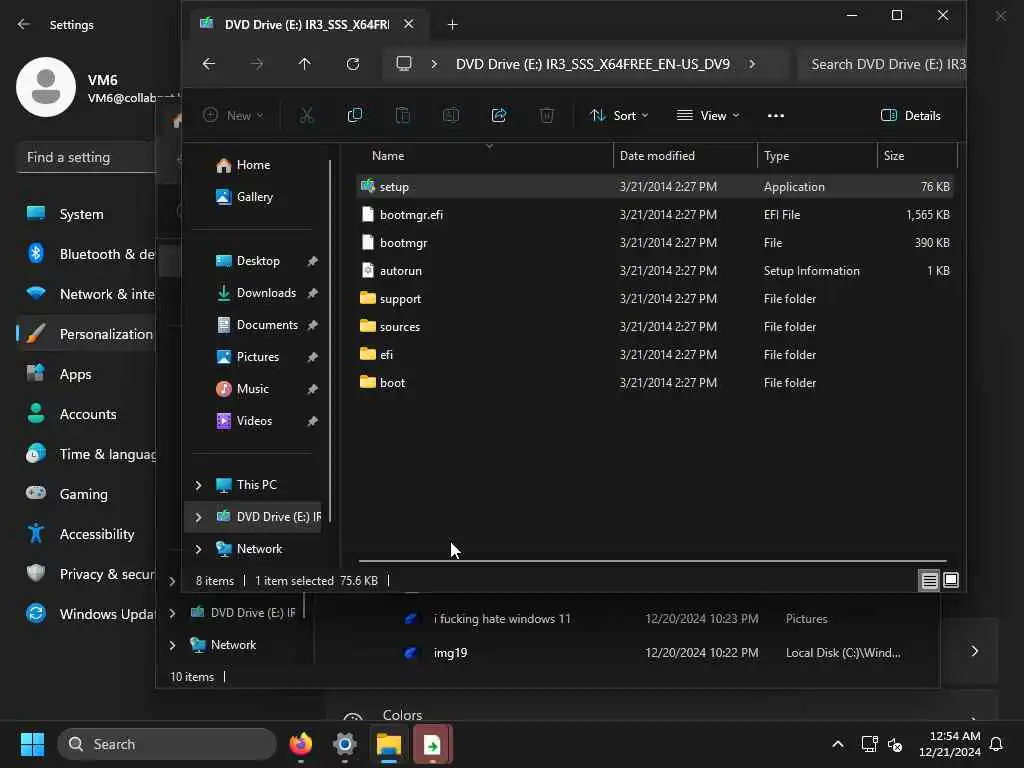This screenshot has width=1024, height=768.
Task: Toggle the Details pane button
Action: (911, 116)
